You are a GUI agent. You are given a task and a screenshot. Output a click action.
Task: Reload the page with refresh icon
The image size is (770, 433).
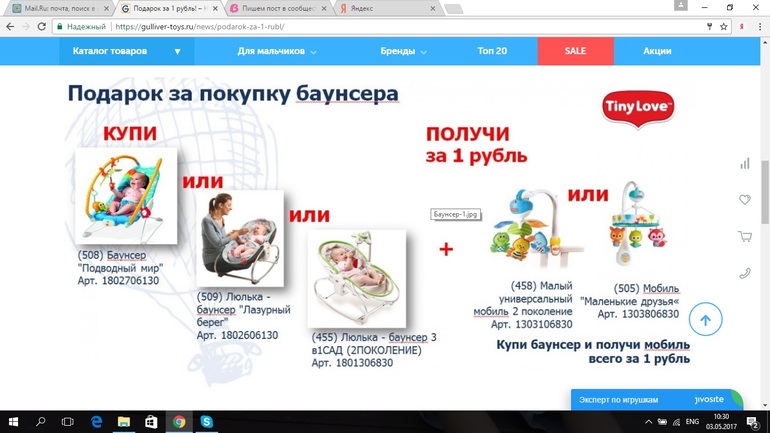pos(41,27)
